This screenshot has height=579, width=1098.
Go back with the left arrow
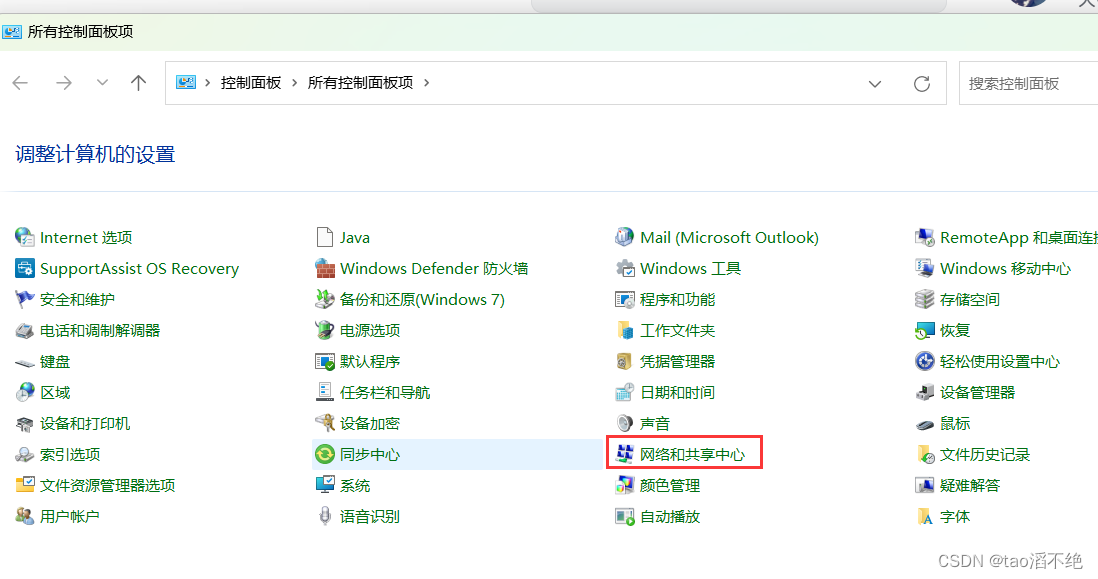pos(20,83)
